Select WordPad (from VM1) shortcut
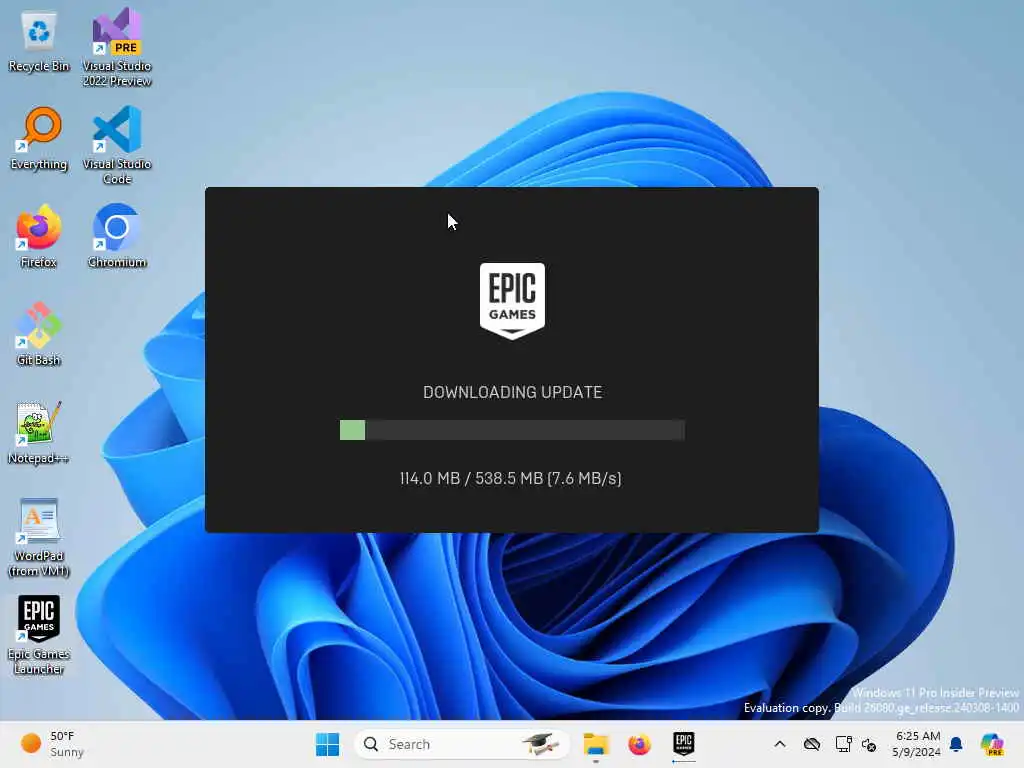Viewport: 1024px width, 768px height. click(x=39, y=537)
